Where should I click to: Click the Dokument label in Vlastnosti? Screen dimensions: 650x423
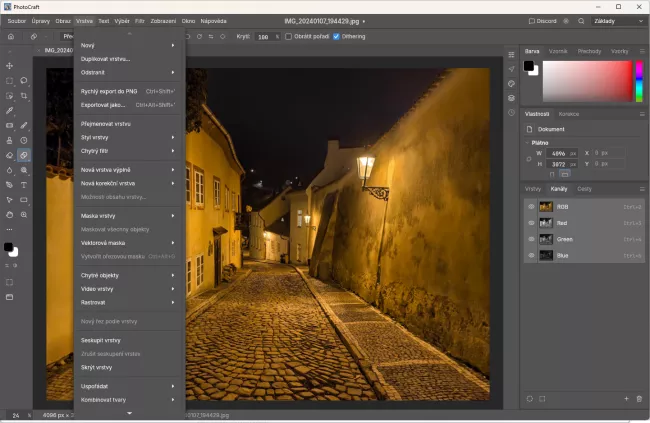pyautogui.click(x=551, y=129)
